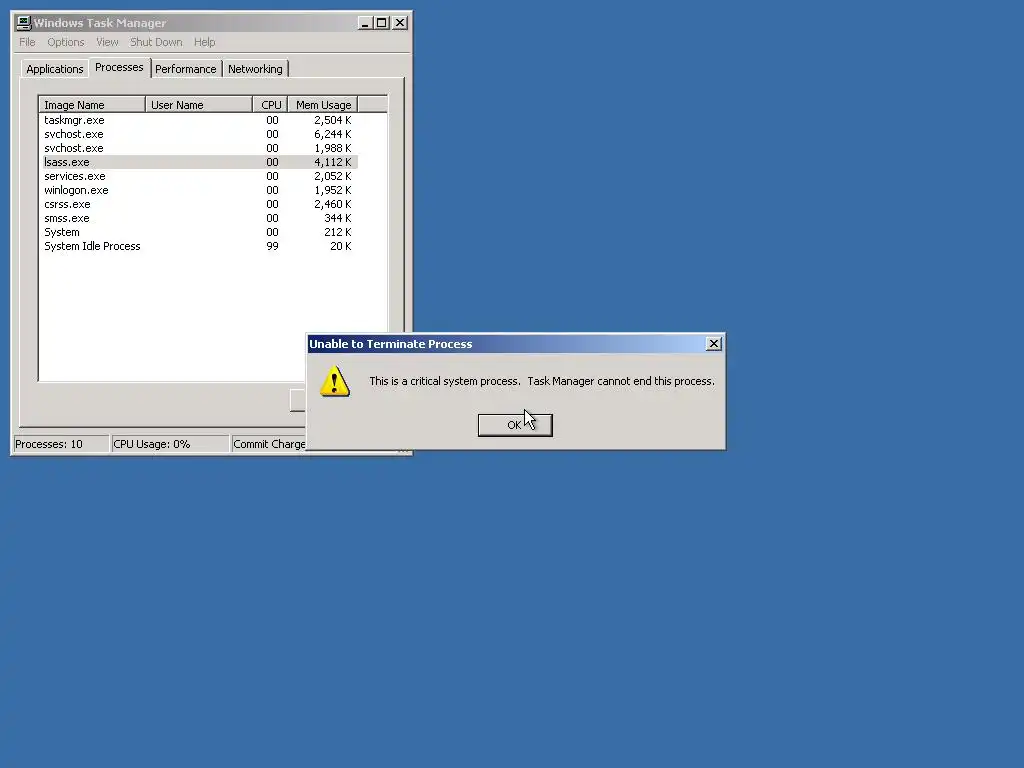Screen dimensions: 1024x768
Task: Click the CPU Usage: 0% status entry
Action: pyautogui.click(x=170, y=444)
